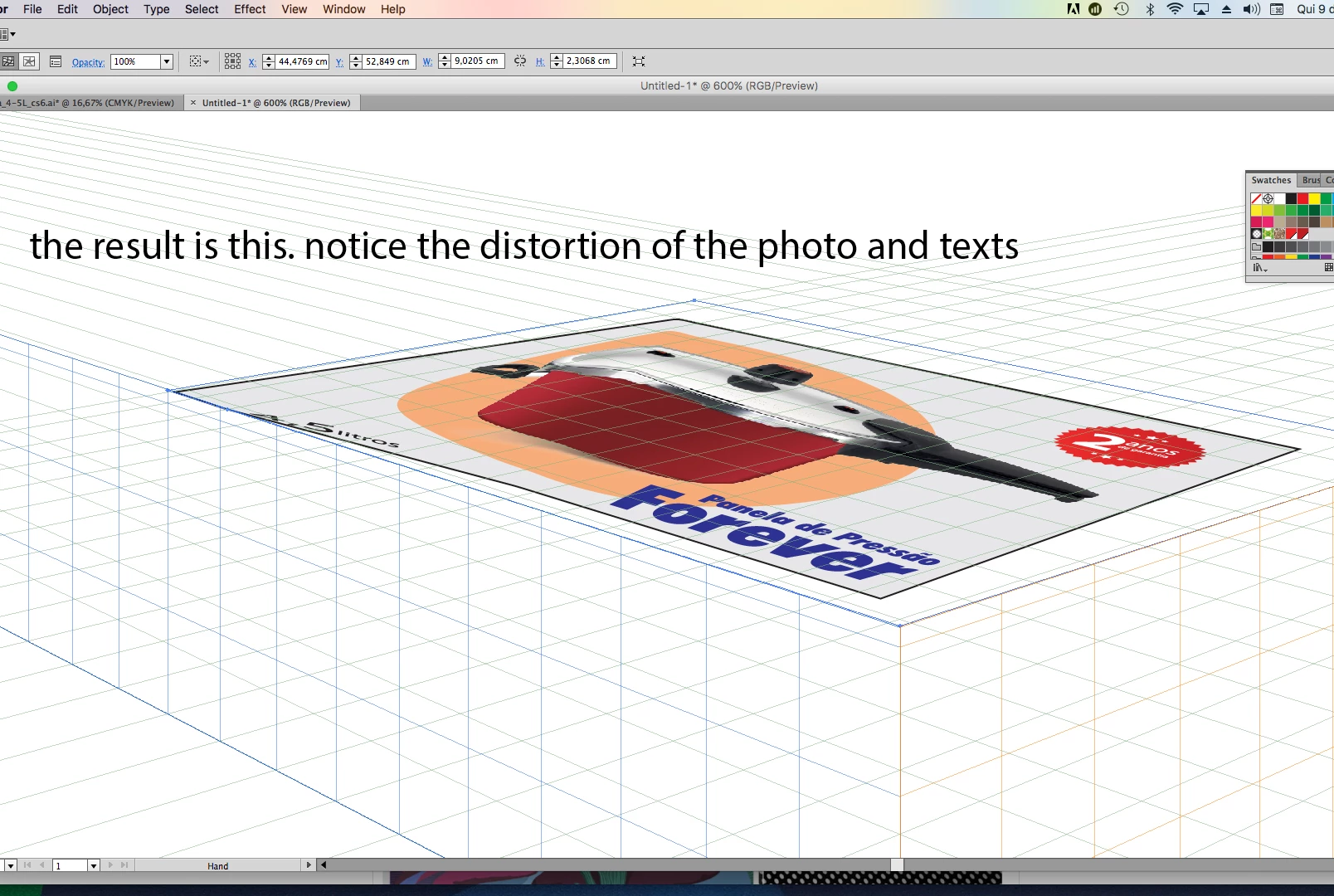Screen dimensions: 1334x896
Task: Select the Registration swatch
Action: pos(1268,198)
